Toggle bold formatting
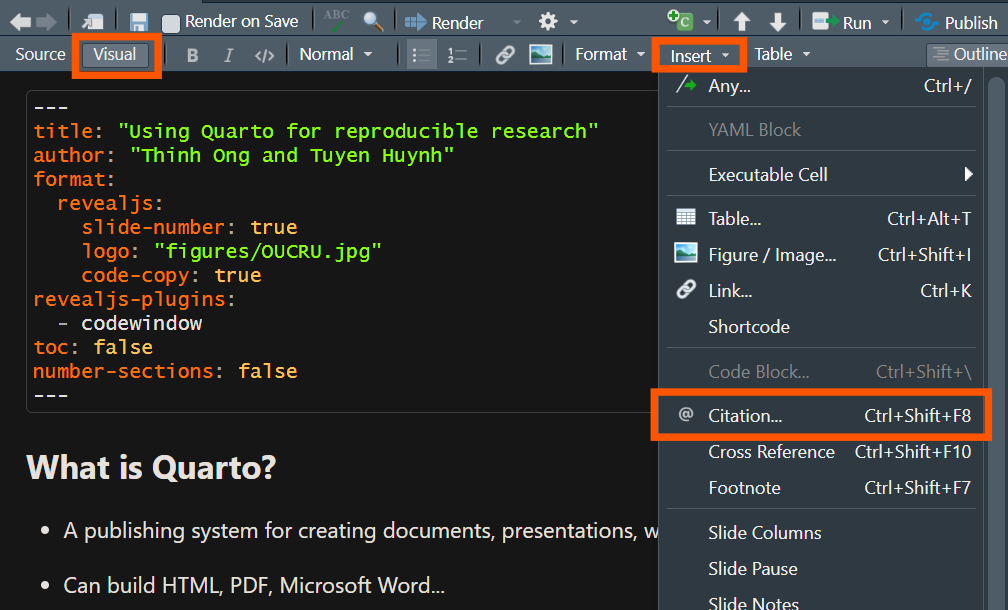Screen dimensions: 1008x610 tap(193, 55)
